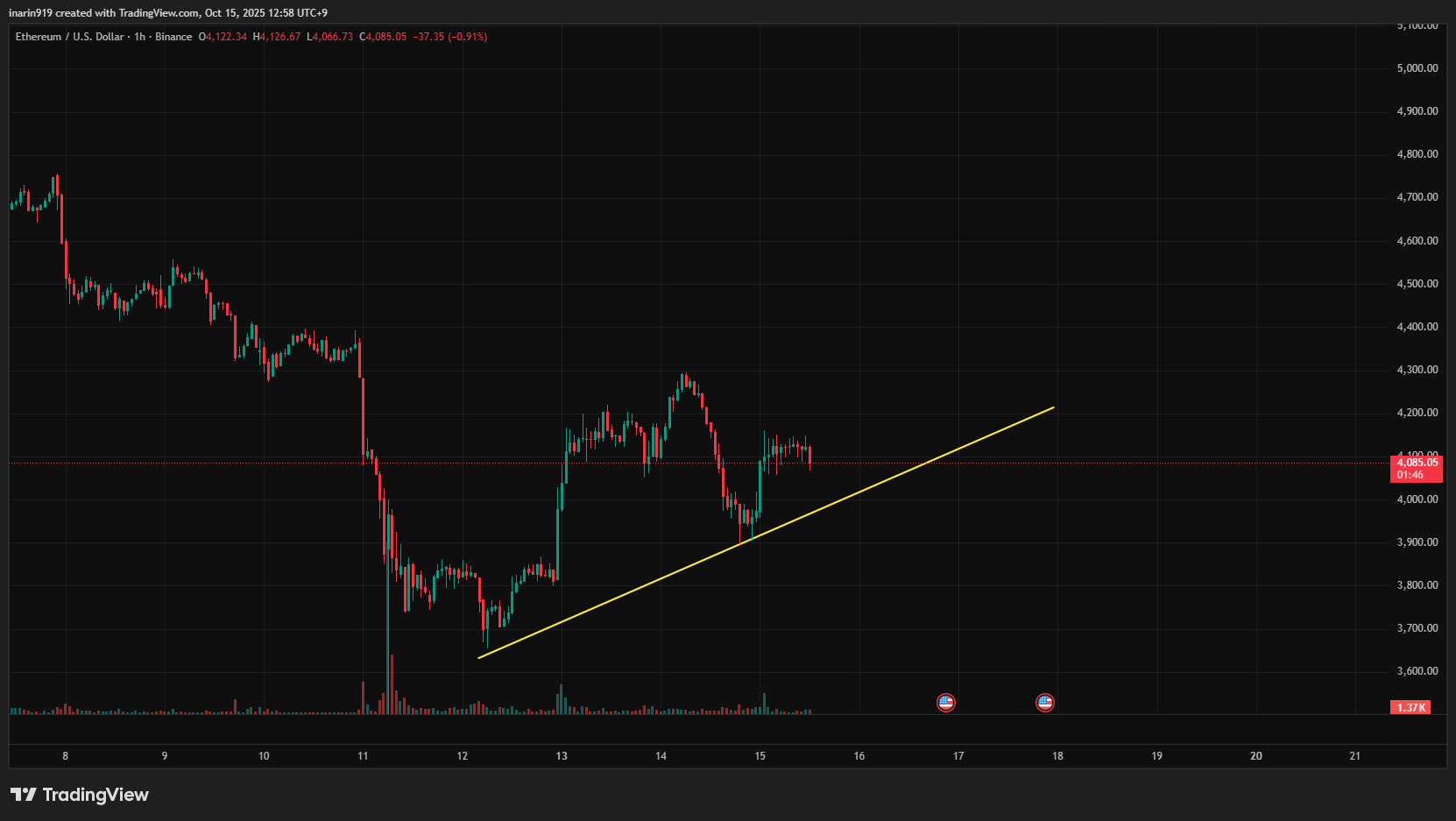Click the 4,500.00 price axis label
This screenshot has width=1456, height=821.
(x=1417, y=284)
